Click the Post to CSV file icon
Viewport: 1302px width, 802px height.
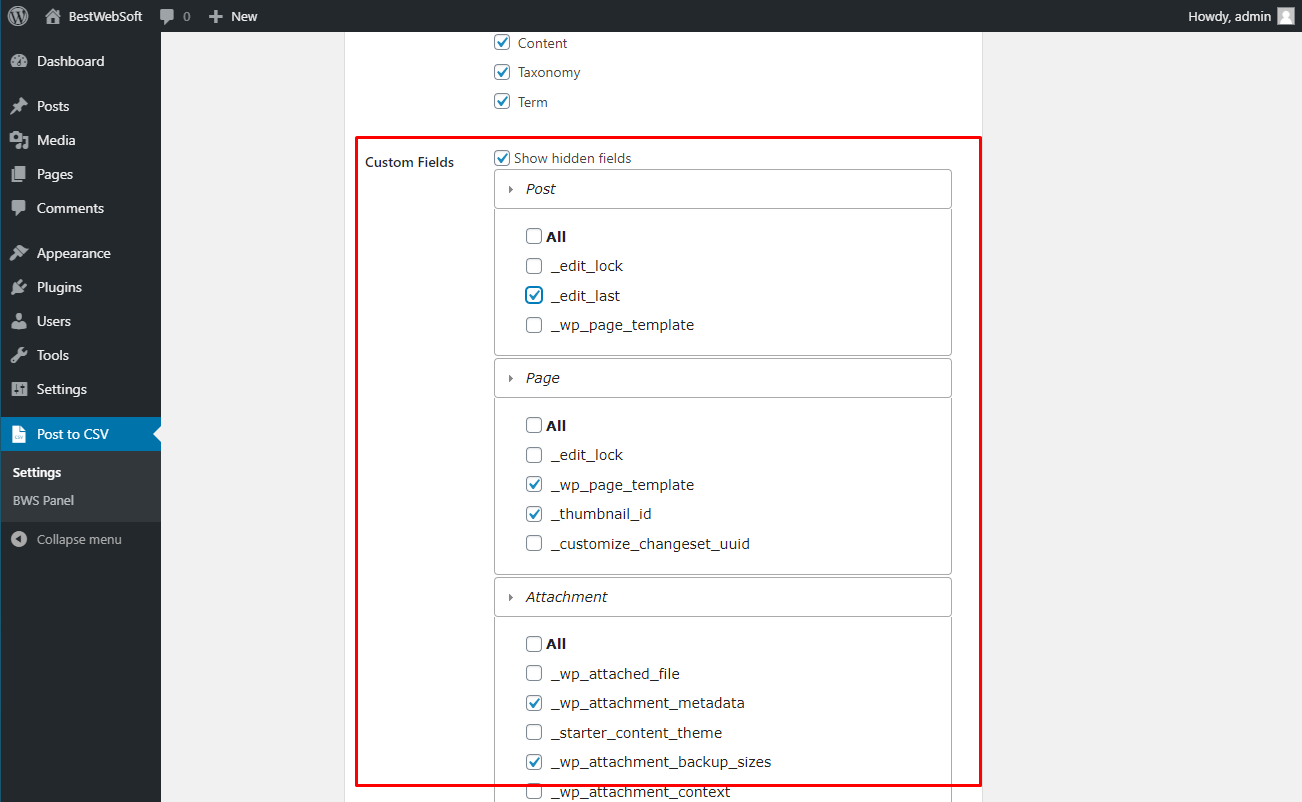tap(19, 434)
